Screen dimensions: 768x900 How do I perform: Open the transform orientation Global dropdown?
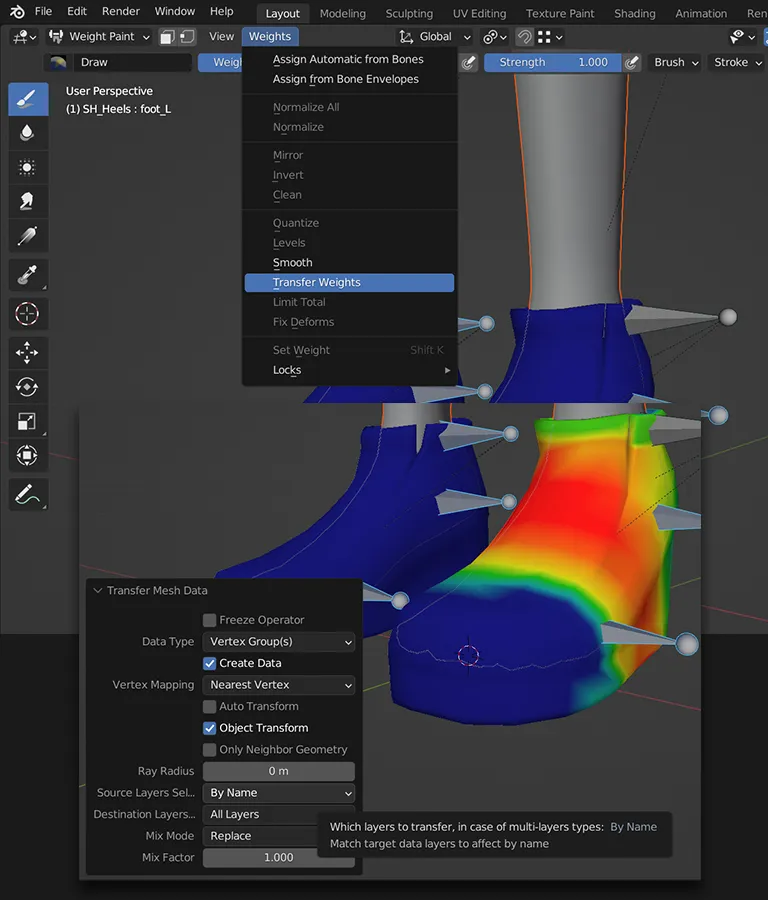(435, 37)
